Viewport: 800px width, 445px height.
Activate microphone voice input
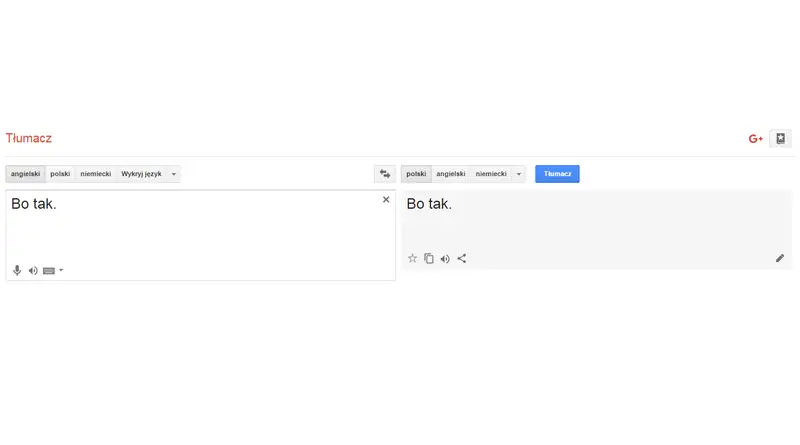[17, 270]
